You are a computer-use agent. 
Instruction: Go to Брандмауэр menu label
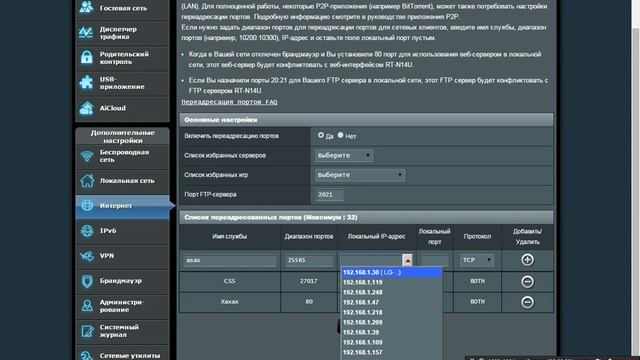click(120, 281)
